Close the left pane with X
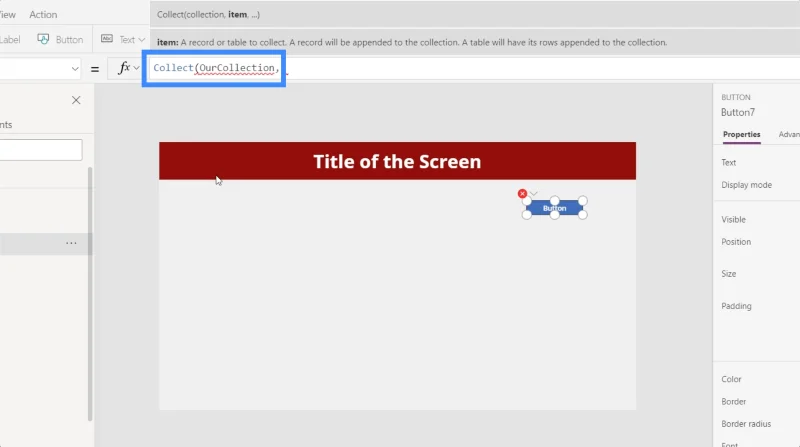Screen dimensions: 800x447 point(76,100)
